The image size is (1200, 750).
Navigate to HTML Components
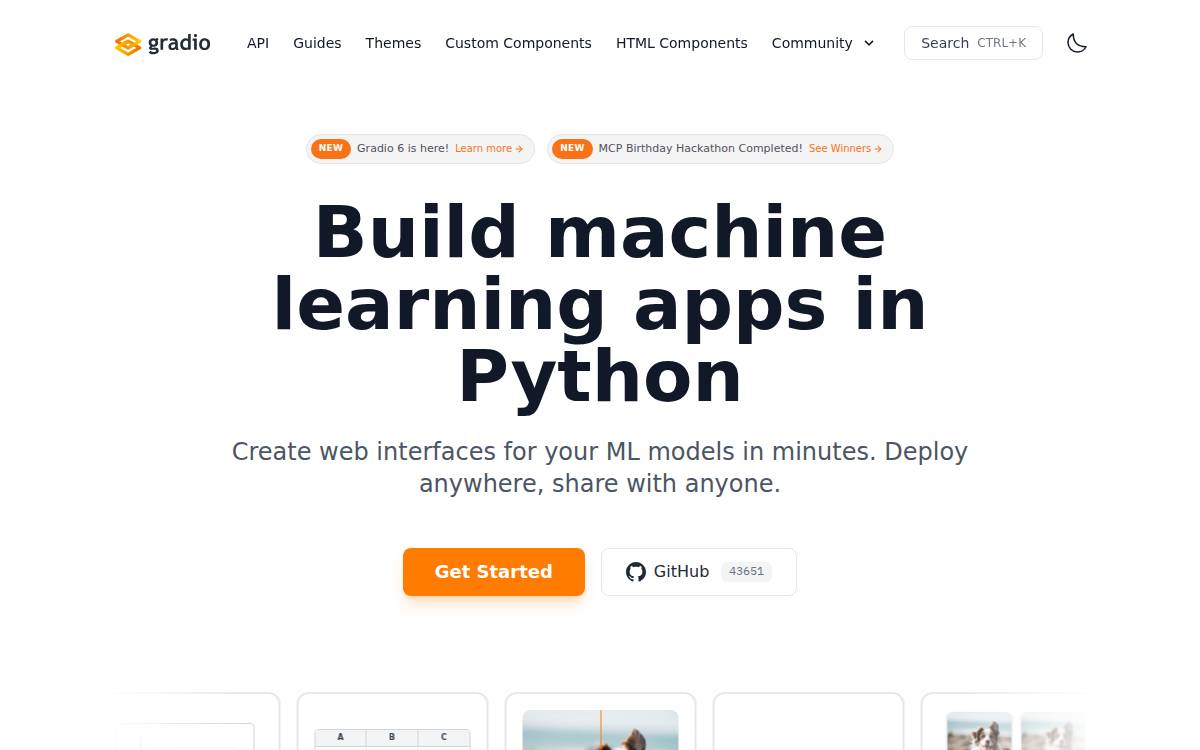682,43
